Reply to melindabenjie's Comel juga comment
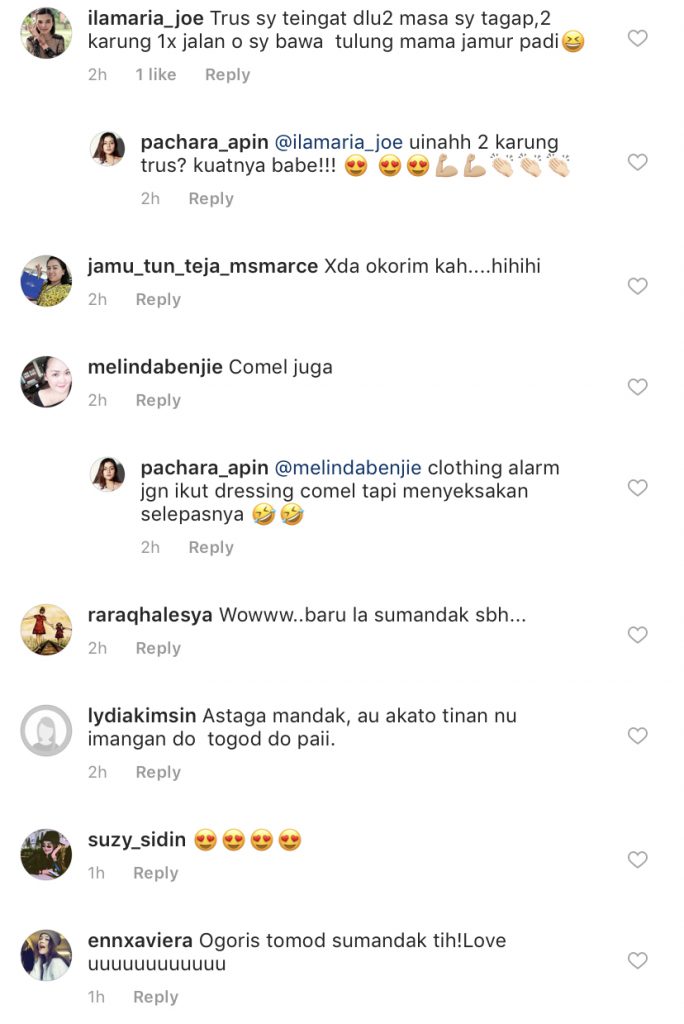Image resolution: width=684 pixels, height=1024 pixels. click(158, 400)
